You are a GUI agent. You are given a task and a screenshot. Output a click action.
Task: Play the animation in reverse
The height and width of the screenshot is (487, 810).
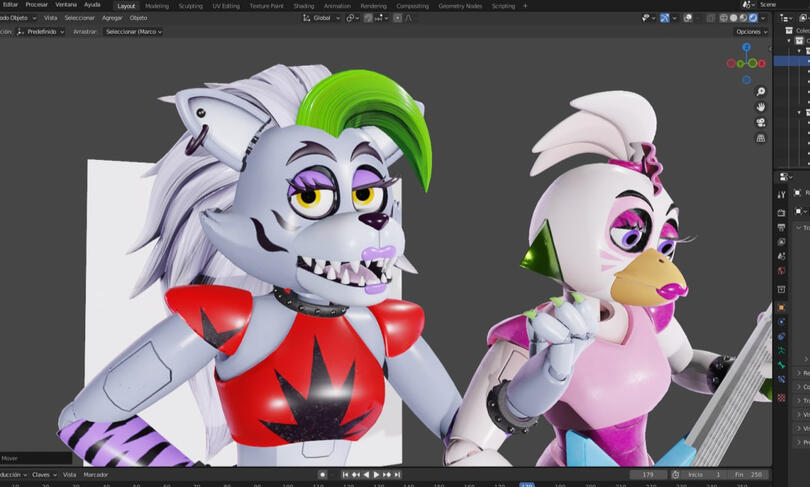click(x=366, y=475)
